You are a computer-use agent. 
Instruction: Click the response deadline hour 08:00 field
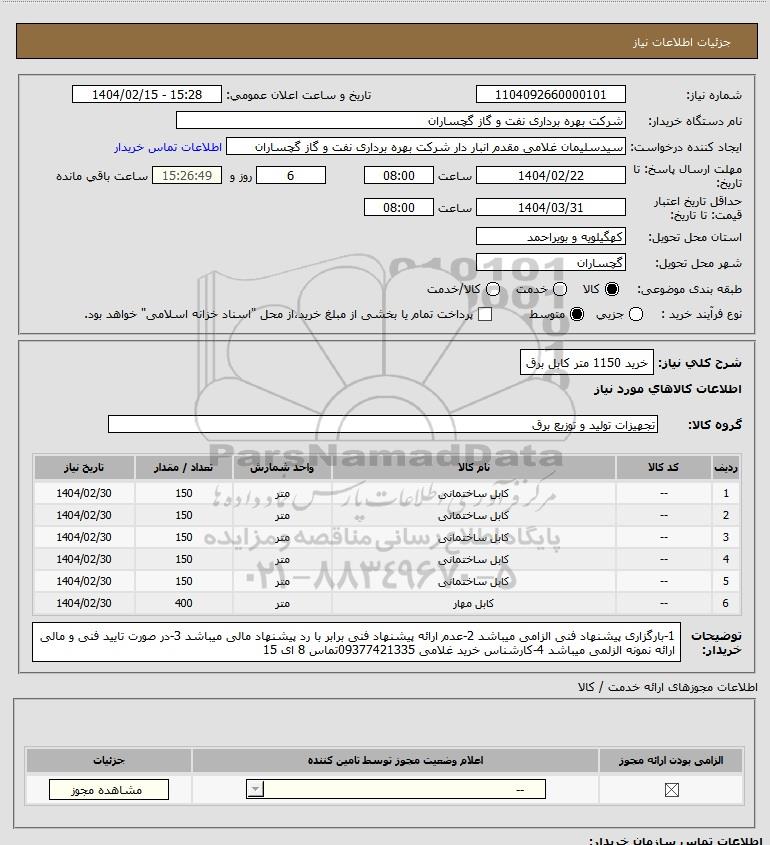tap(399, 176)
